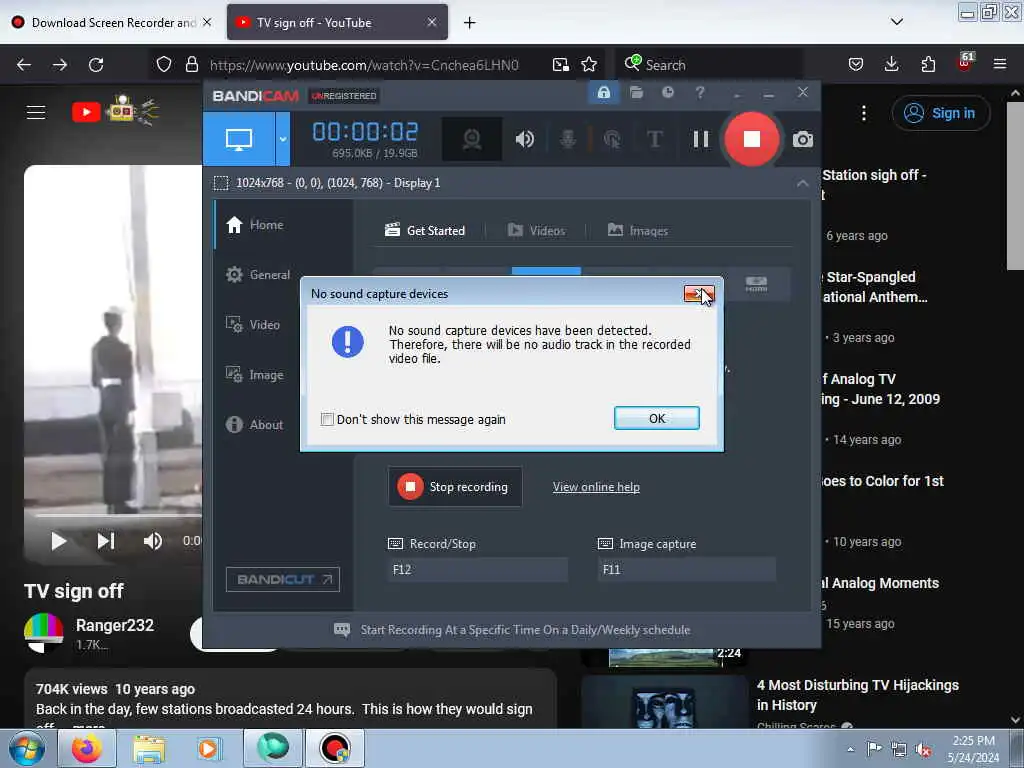Switch to Get Started tab

(425, 231)
